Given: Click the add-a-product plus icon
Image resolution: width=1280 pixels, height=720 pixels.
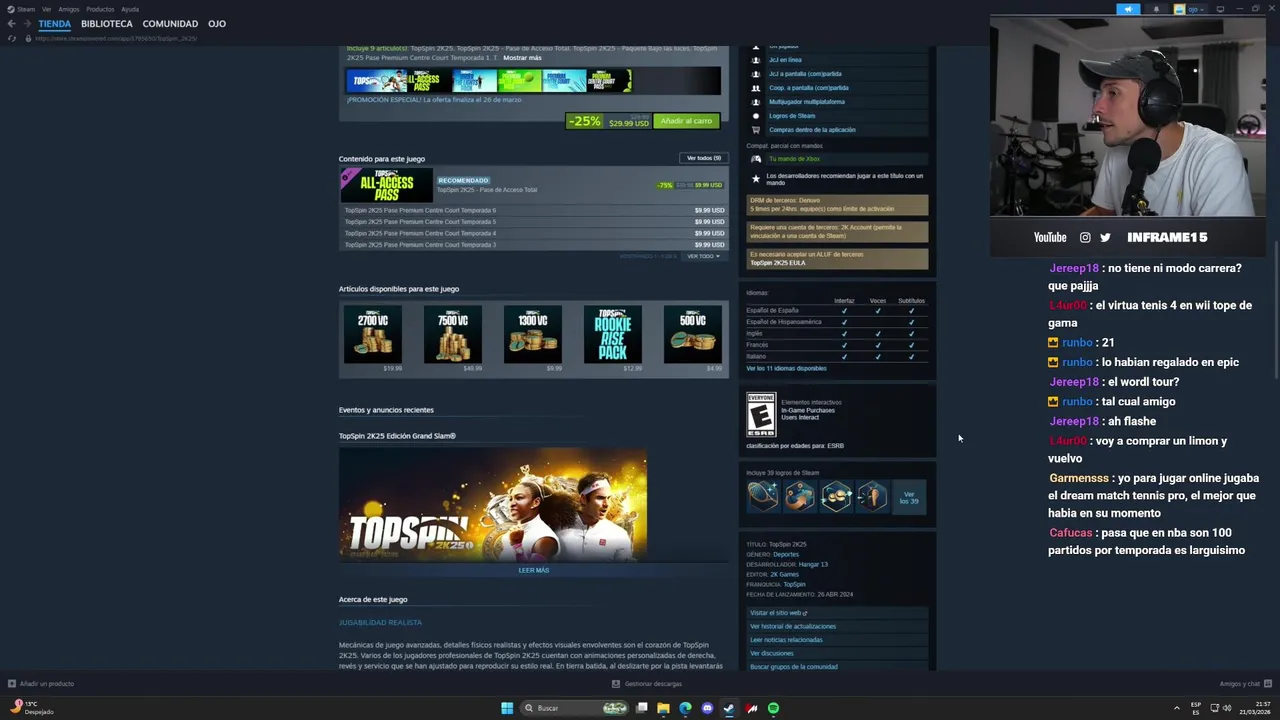Looking at the screenshot, I should tap(12, 684).
